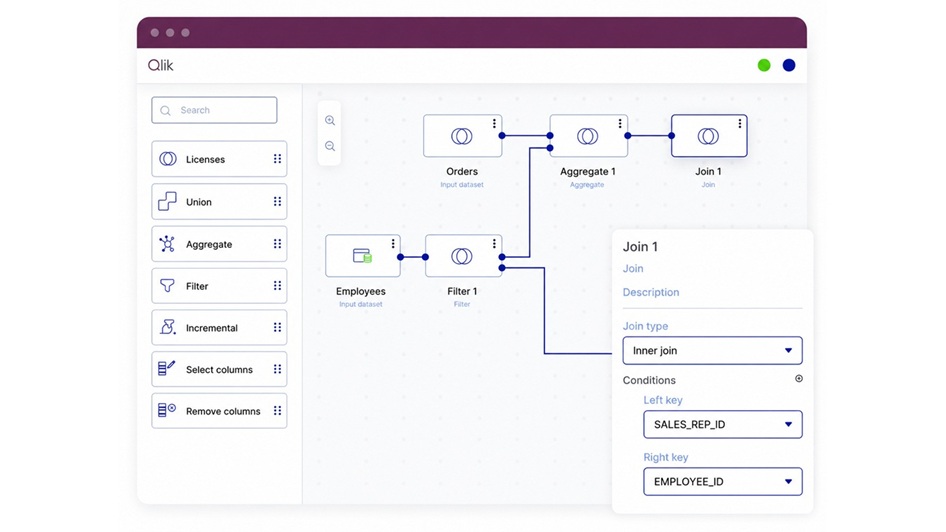This screenshot has height=532, width=946.
Task: Click the drag handle on Filter
Action: tap(278, 285)
